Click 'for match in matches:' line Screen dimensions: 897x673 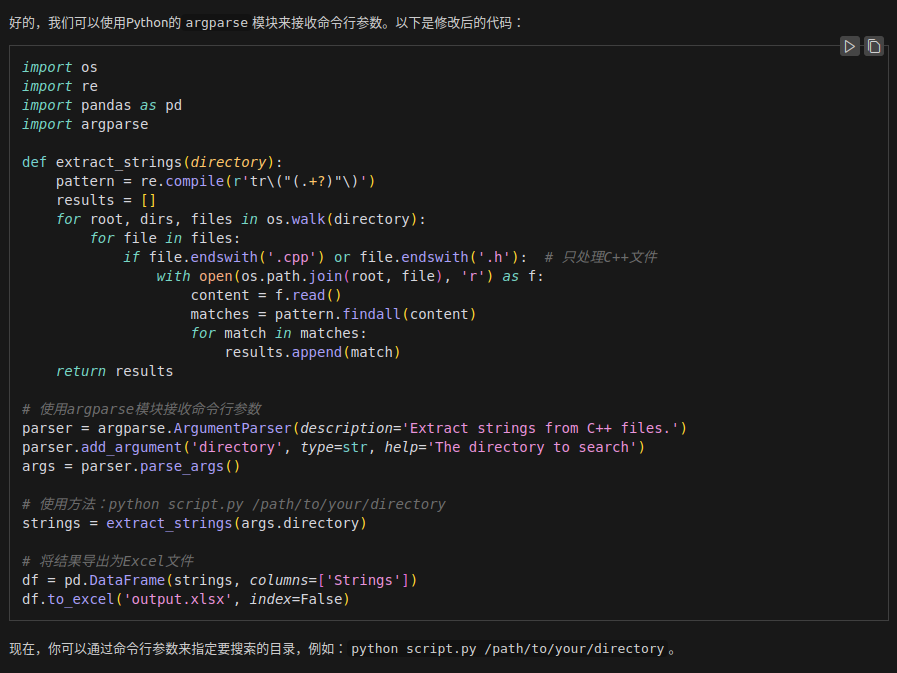click(x=279, y=333)
